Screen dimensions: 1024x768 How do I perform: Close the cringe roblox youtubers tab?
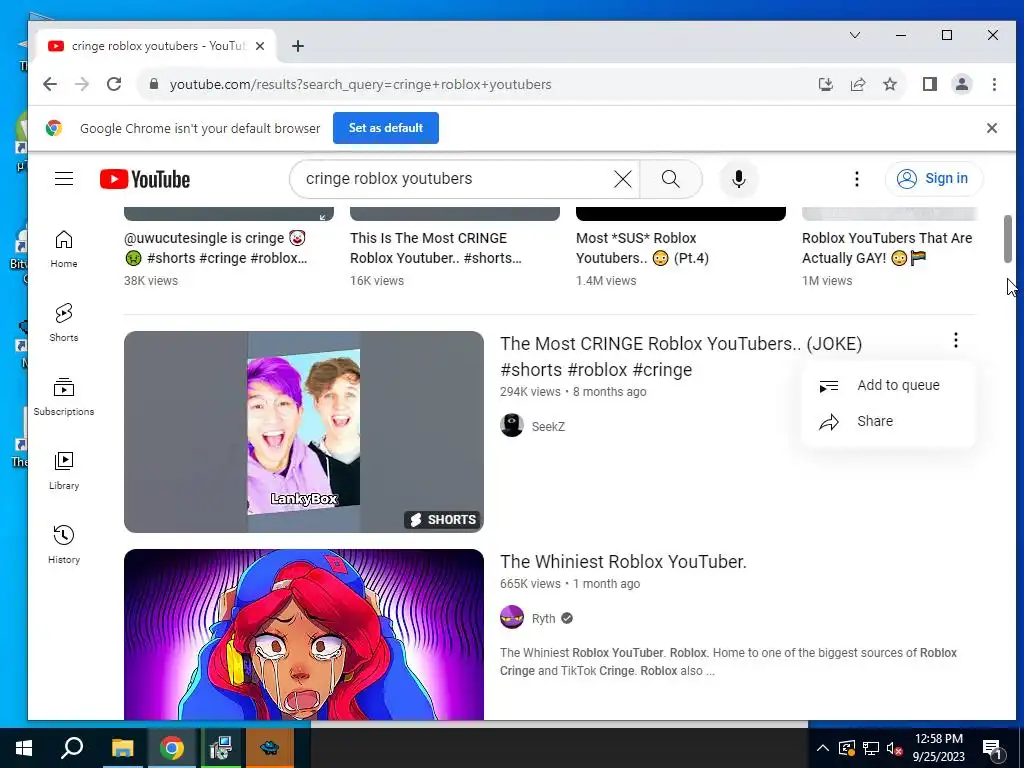[x=260, y=46]
